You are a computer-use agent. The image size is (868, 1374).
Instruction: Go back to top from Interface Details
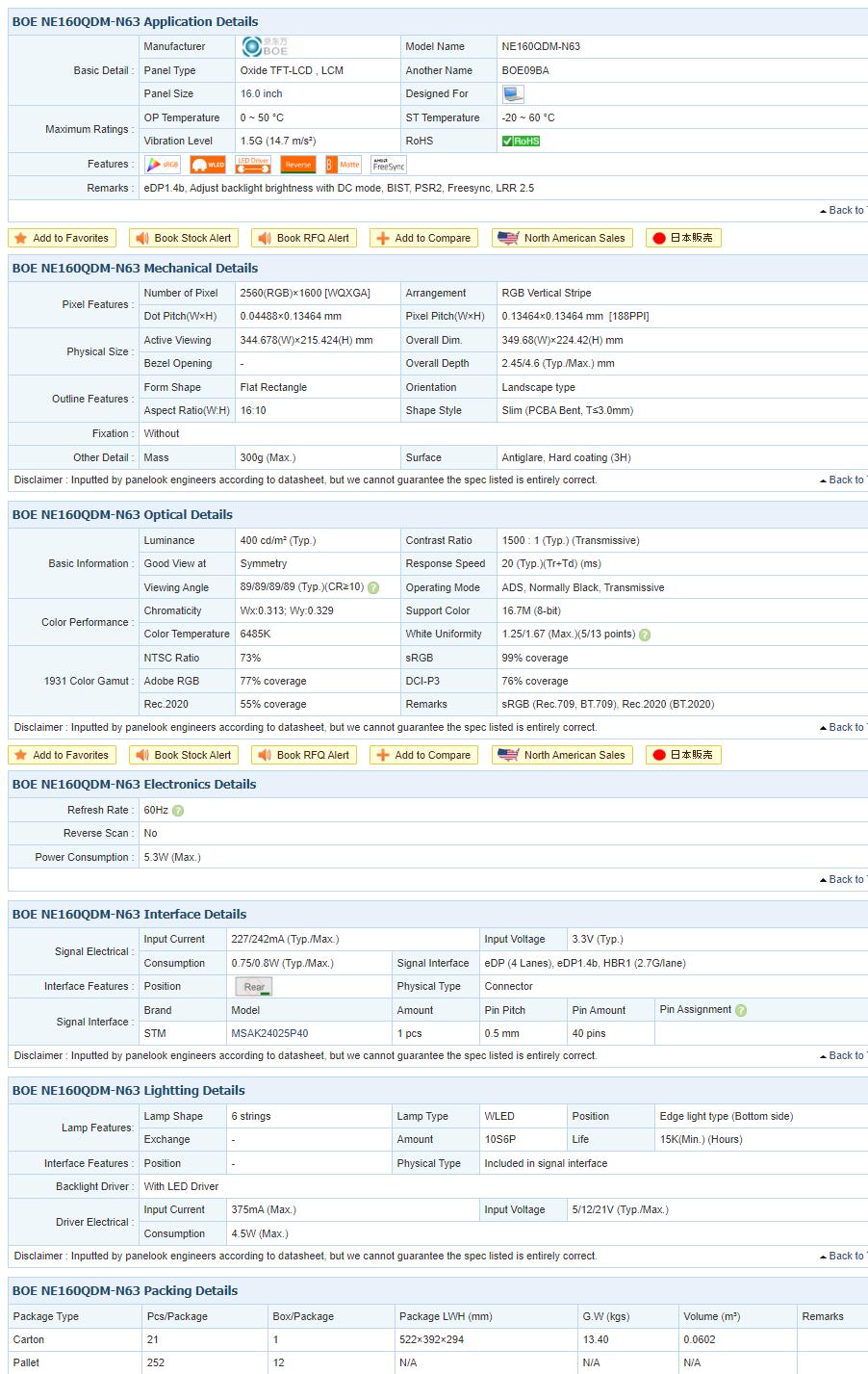coord(844,1056)
